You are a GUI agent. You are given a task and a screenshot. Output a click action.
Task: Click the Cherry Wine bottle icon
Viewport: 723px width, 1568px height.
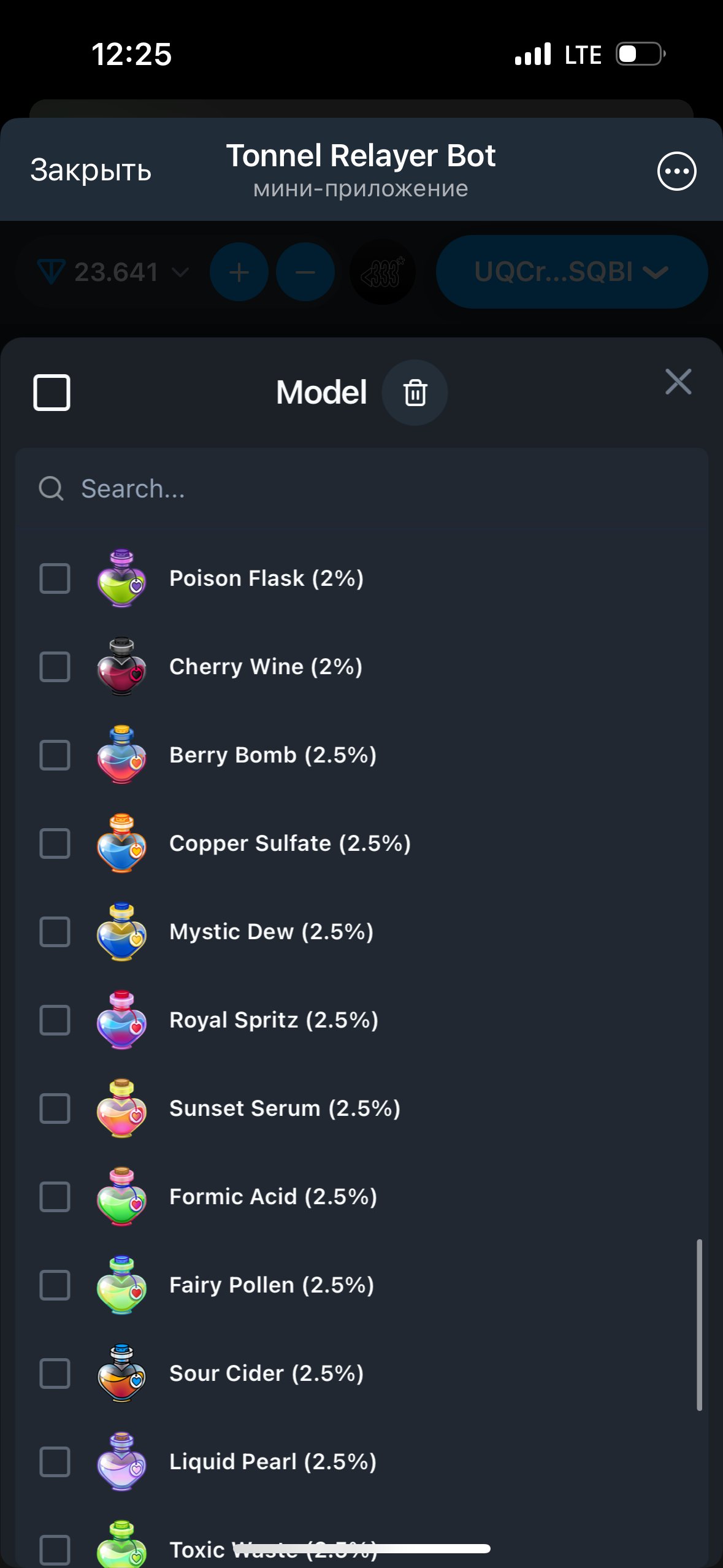(121, 667)
